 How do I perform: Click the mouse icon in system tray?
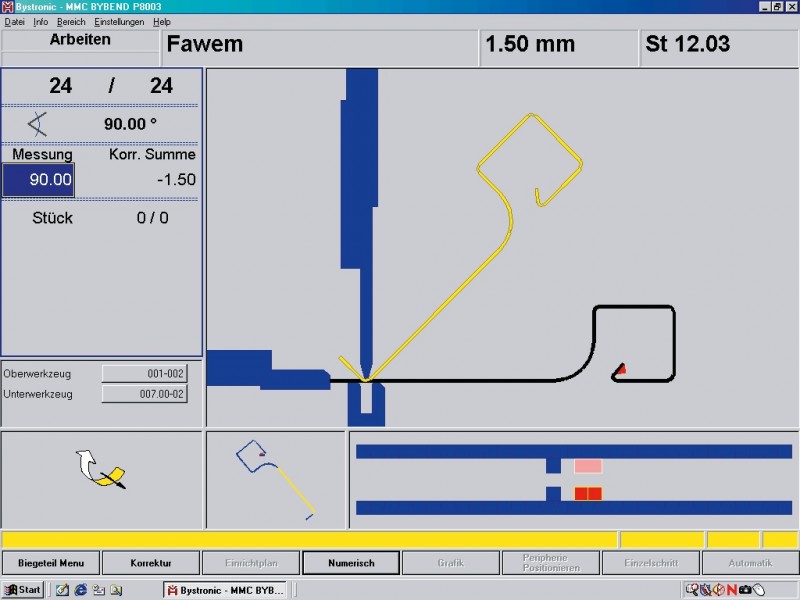[x=758, y=590]
